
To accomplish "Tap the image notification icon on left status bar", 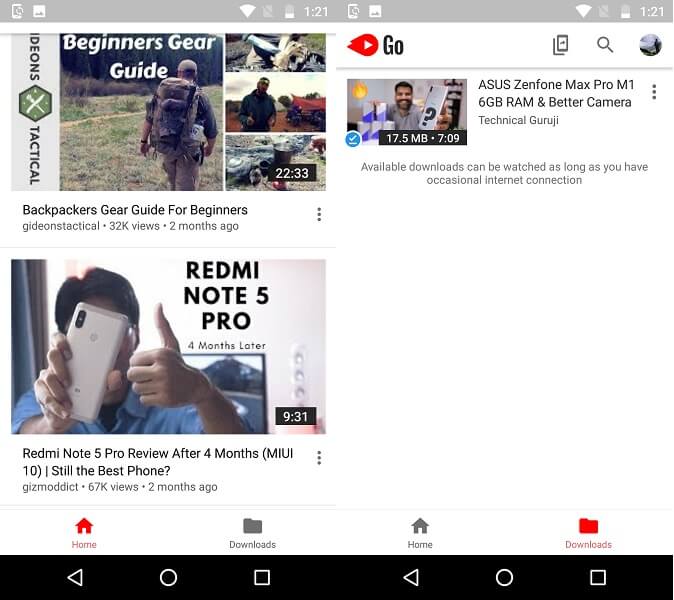I will (x=39, y=11).
